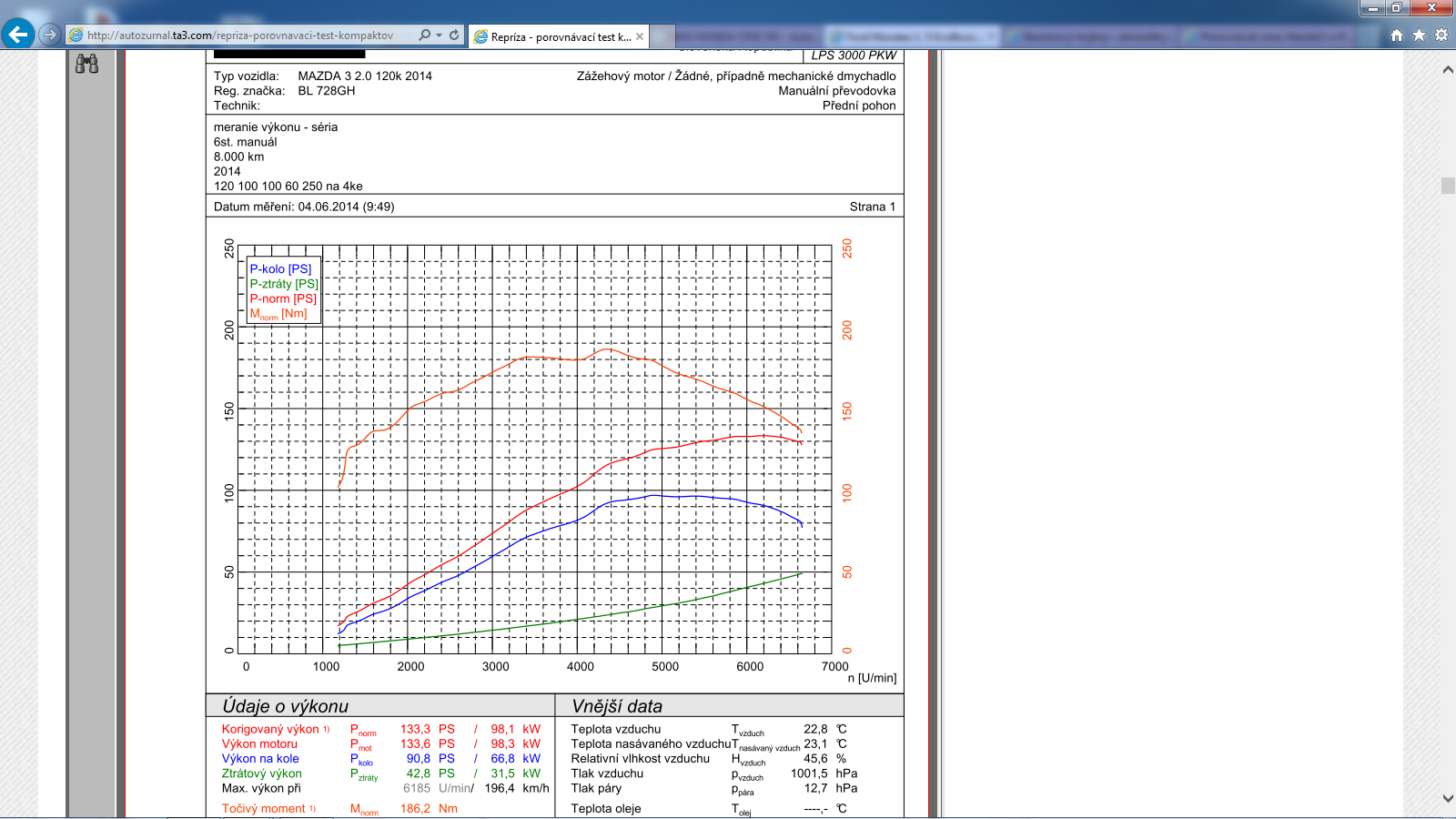Click the Refresh page icon
The width and height of the screenshot is (1456, 819).
point(454,35)
